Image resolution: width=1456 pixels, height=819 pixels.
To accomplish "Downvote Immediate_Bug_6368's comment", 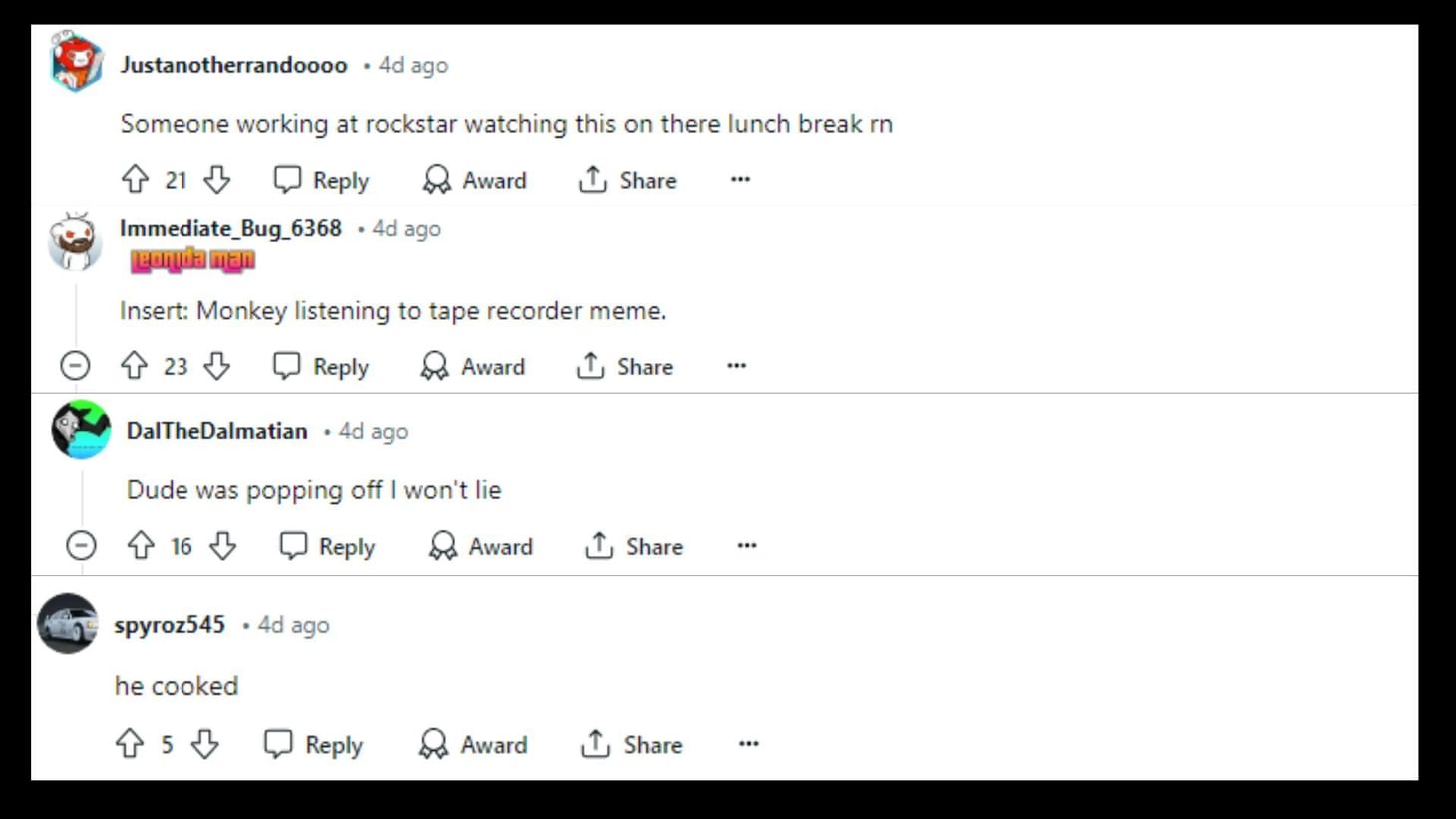I will pyautogui.click(x=217, y=367).
